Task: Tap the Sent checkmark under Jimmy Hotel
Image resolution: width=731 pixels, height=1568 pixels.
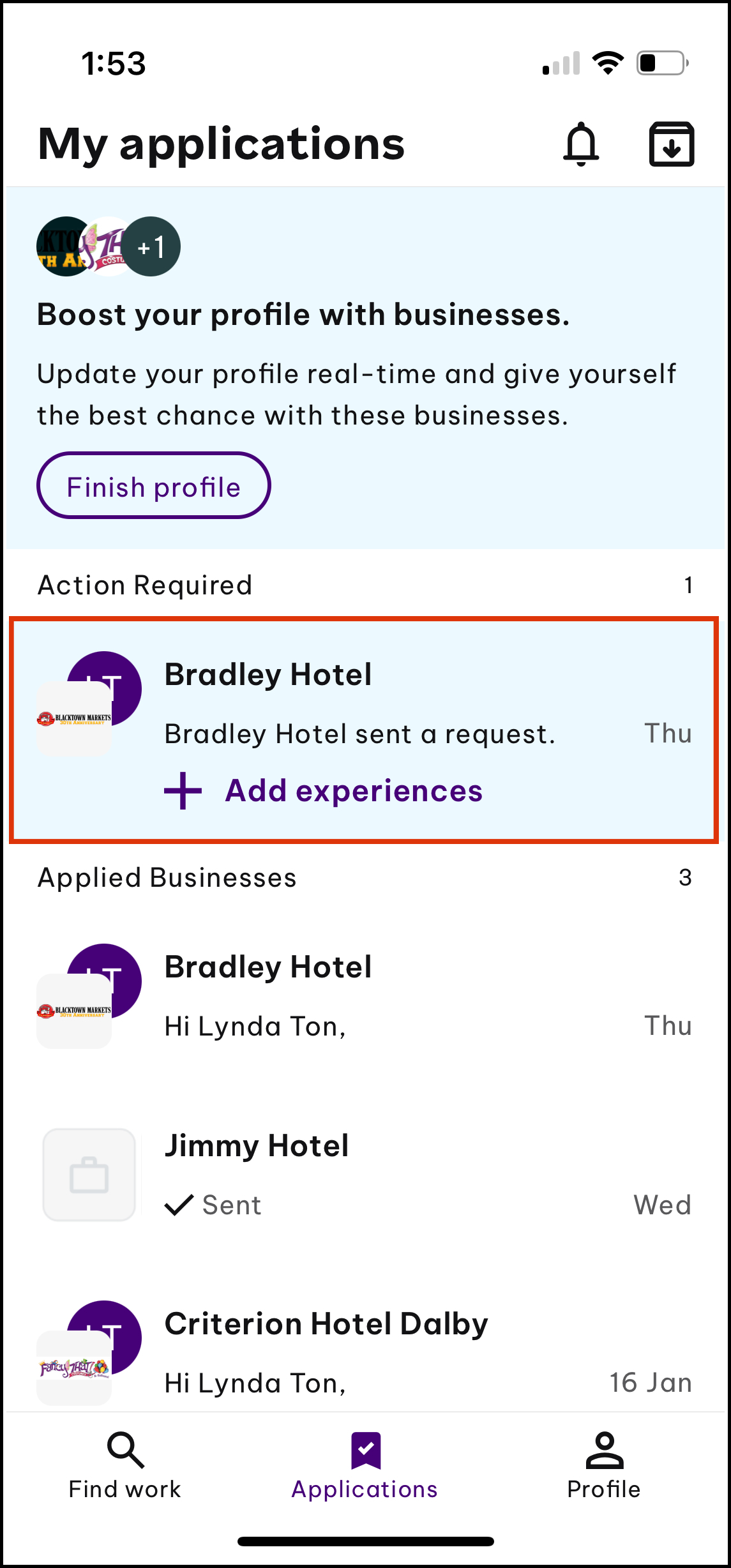Action: pyautogui.click(x=179, y=1205)
